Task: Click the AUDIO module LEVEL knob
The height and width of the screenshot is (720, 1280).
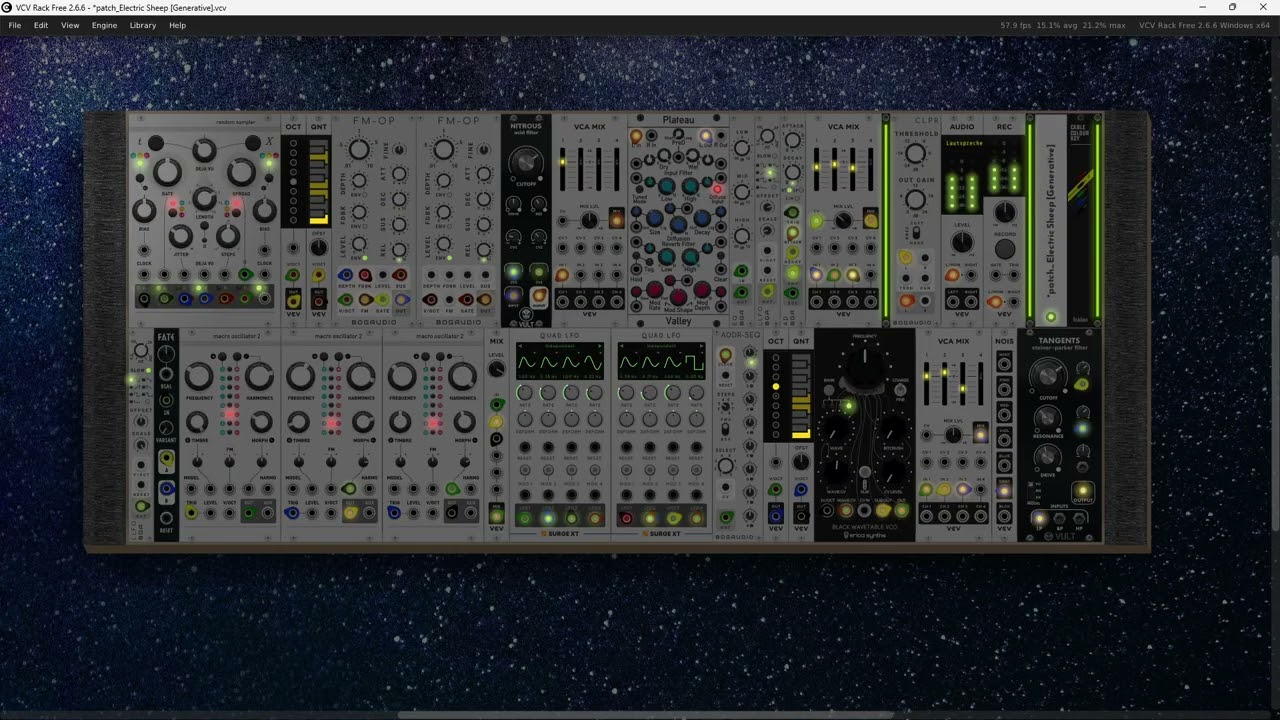Action: pyautogui.click(x=962, y=242)
